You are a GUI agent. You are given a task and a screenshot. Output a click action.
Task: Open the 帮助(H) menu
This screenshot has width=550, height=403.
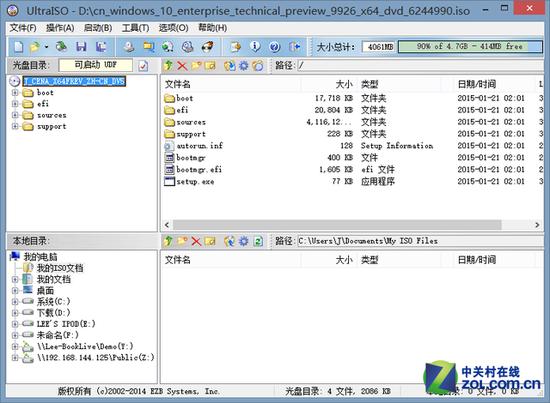click(213, 28)
